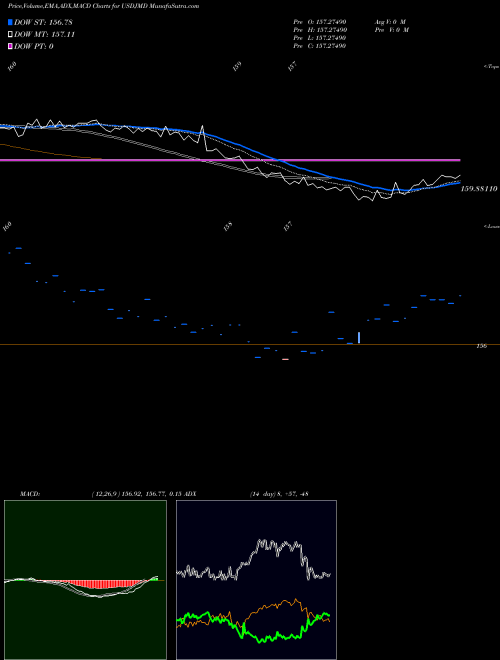Viewport: 500px width, 660px height.
Task: Click the '<Lows' axis marker
Action: click(x=491, y=226)
